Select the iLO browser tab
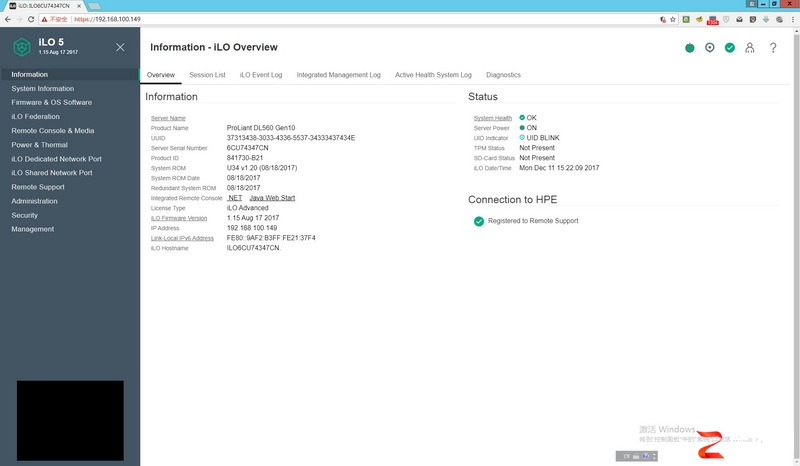Image resolution: width=800 pixels, height=466 pixels. [x=44, y=6]
